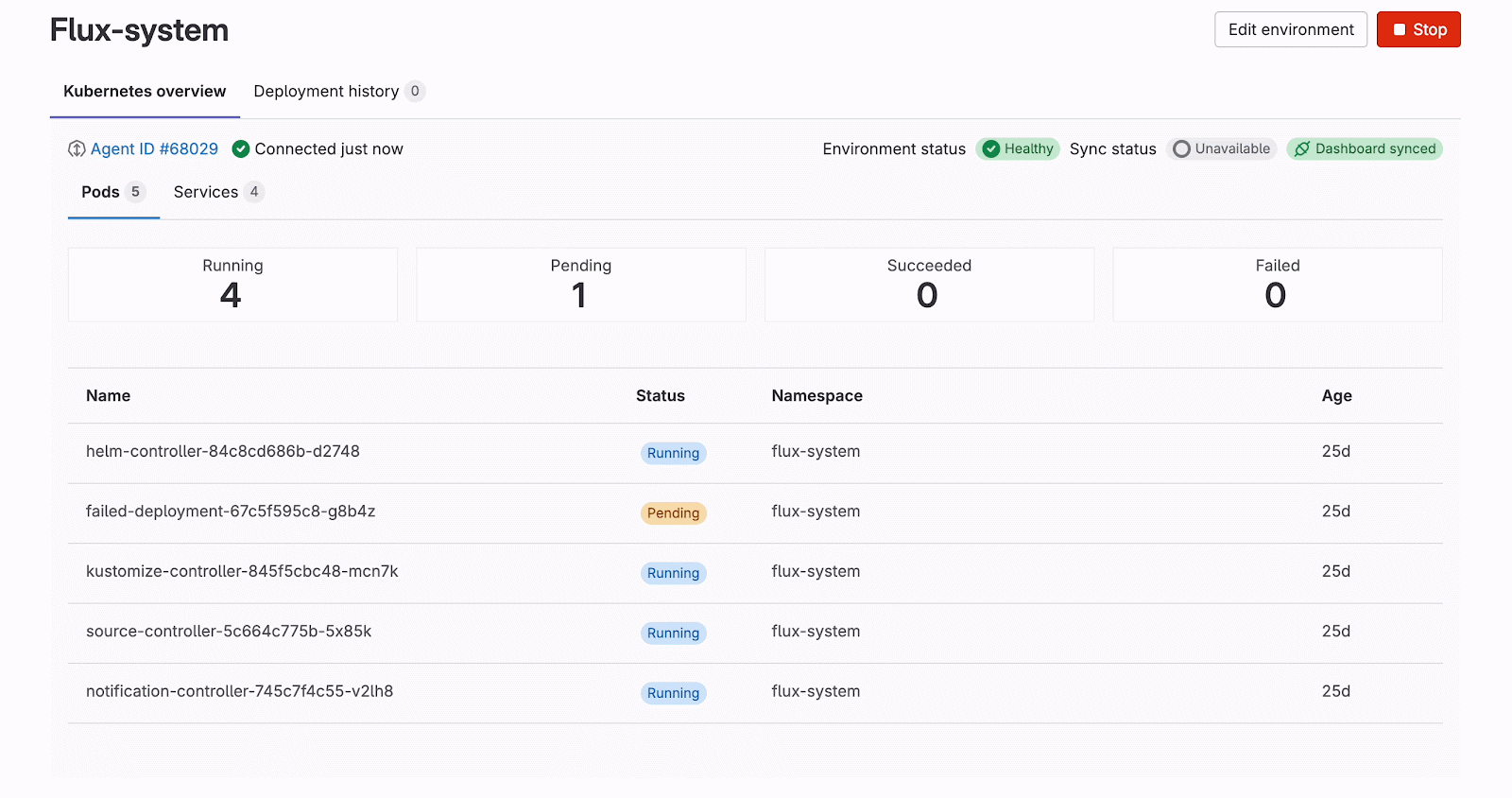
Task: Click Running badge of kustomize-controller pod
Action: click(x=674, y=574)
